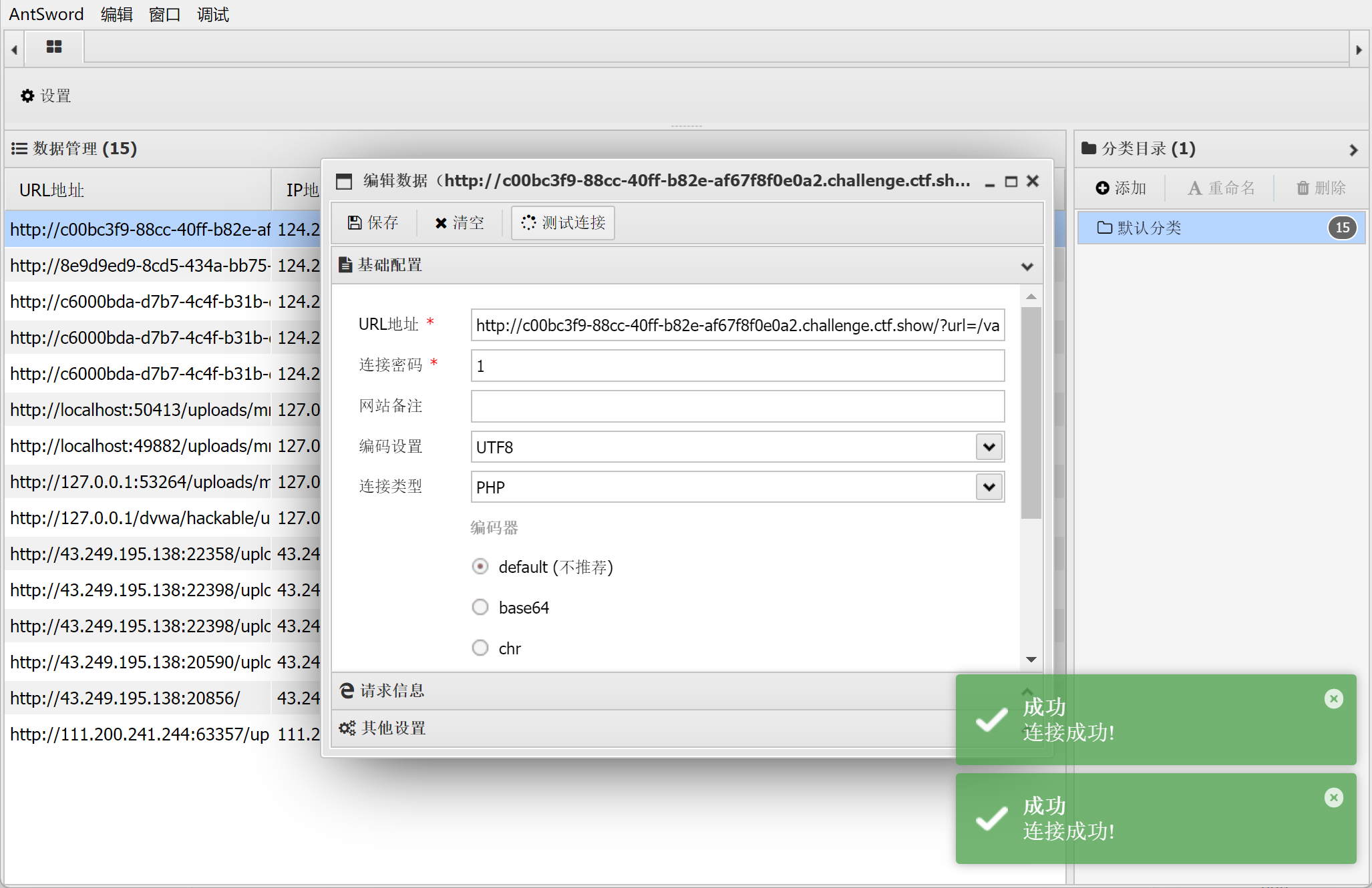Select the base64 encoder radio button
The width and height of the screenshot is (1372, 888).
pos(480,607)
